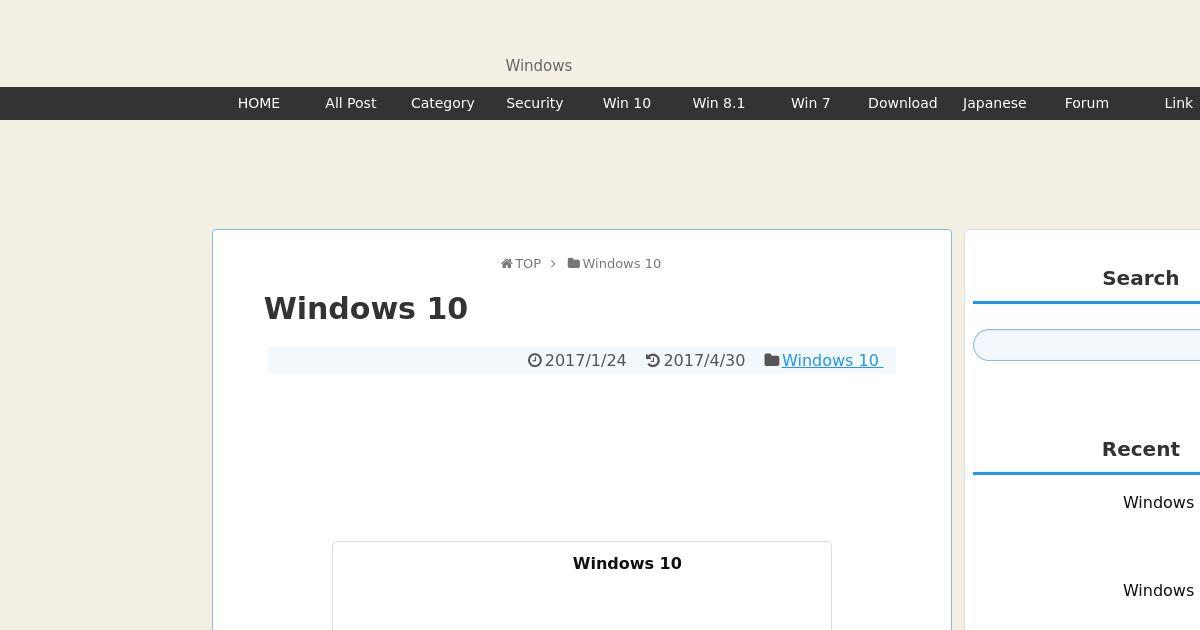
Task: Click the folder icon in the breadcrumb
Action: 574,264
